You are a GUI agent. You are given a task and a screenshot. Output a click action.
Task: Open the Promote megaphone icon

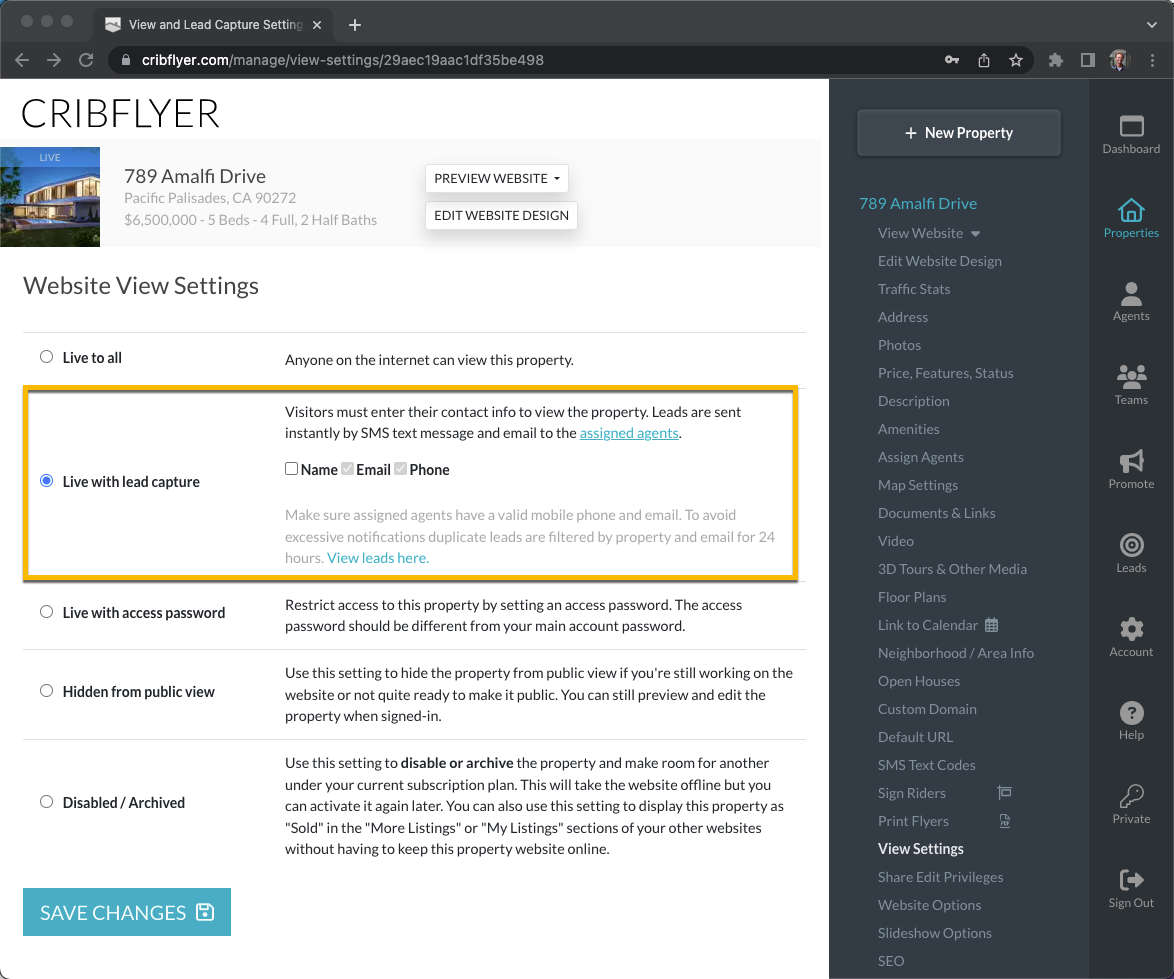1131,461
